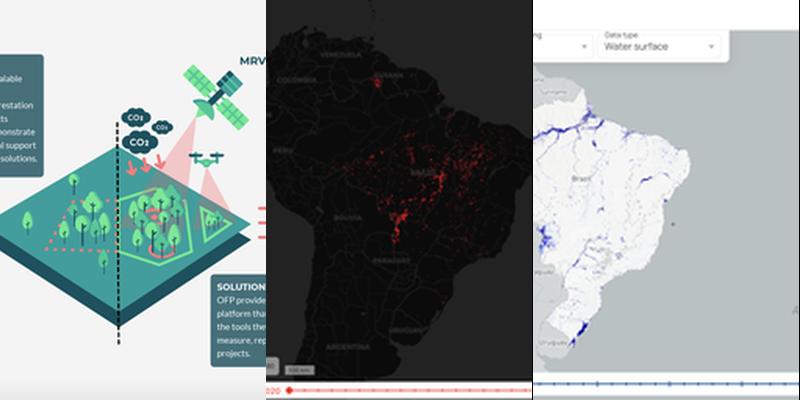Viewport: 800px width, 400px height.
Task: Click the red timeline track on dark map
Action: [x=400, y=390]
